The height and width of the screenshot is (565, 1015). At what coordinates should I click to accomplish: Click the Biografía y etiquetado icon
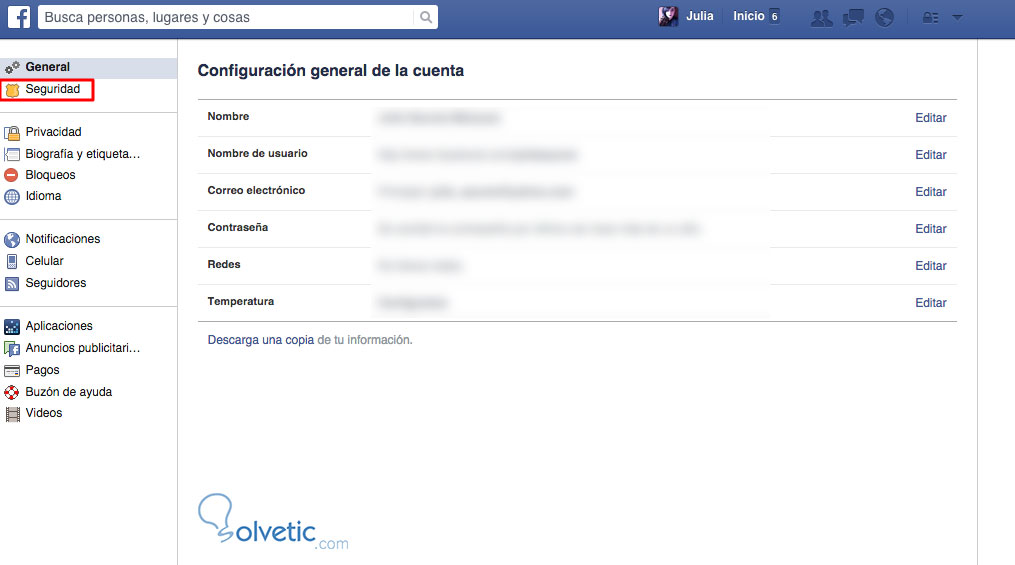(x=12, y=155)
